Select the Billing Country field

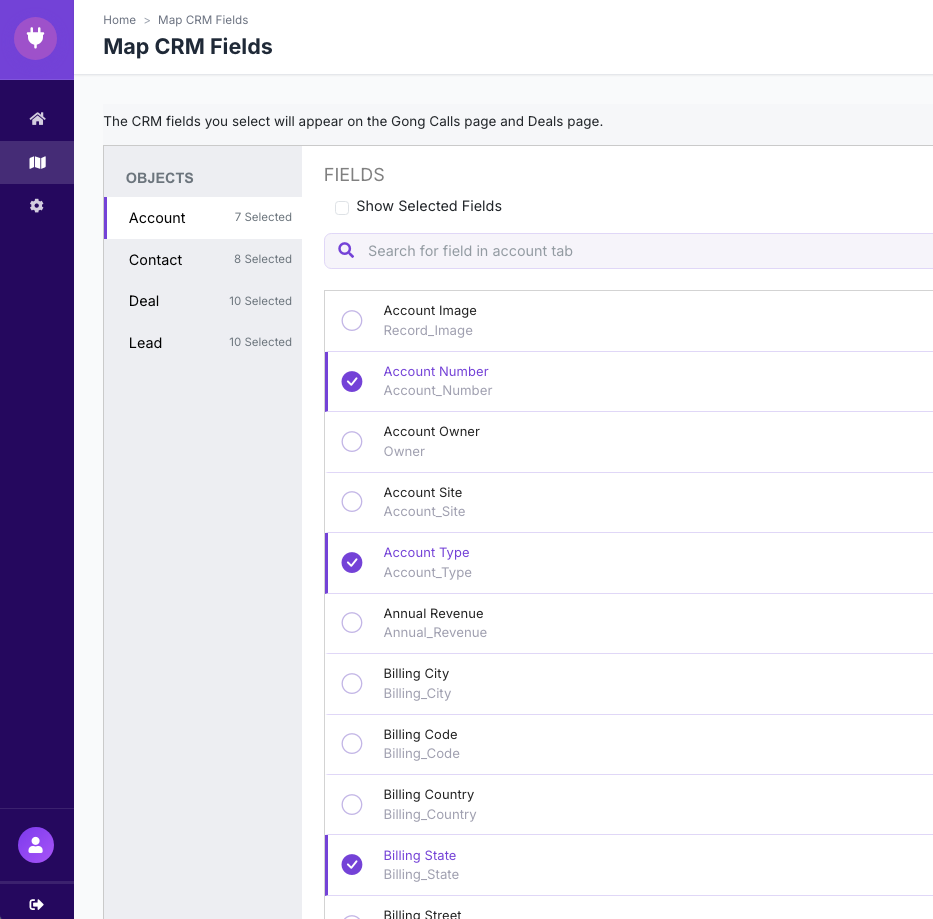pyautogui.click(x=352, y=804)
